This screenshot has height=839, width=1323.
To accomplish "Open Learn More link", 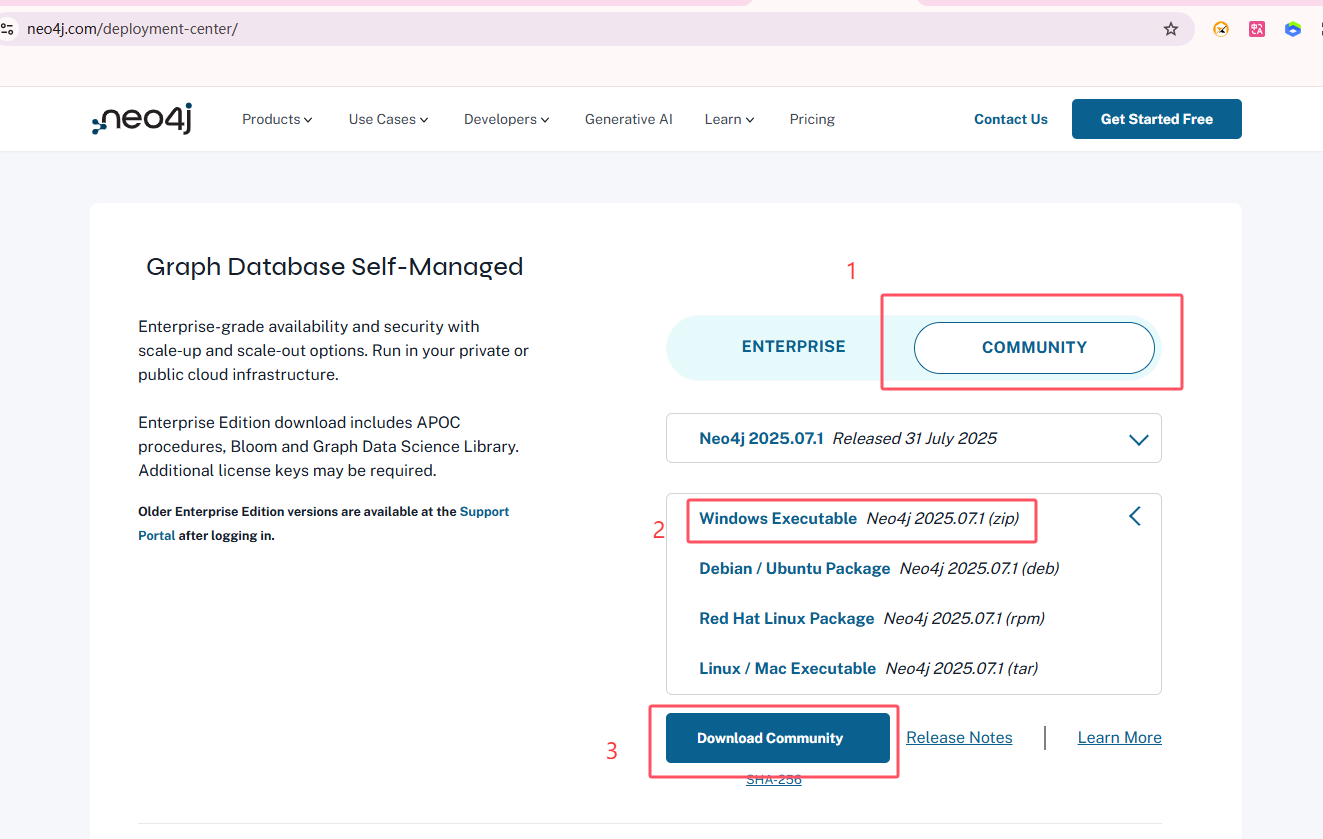I will pos(1119,738).
